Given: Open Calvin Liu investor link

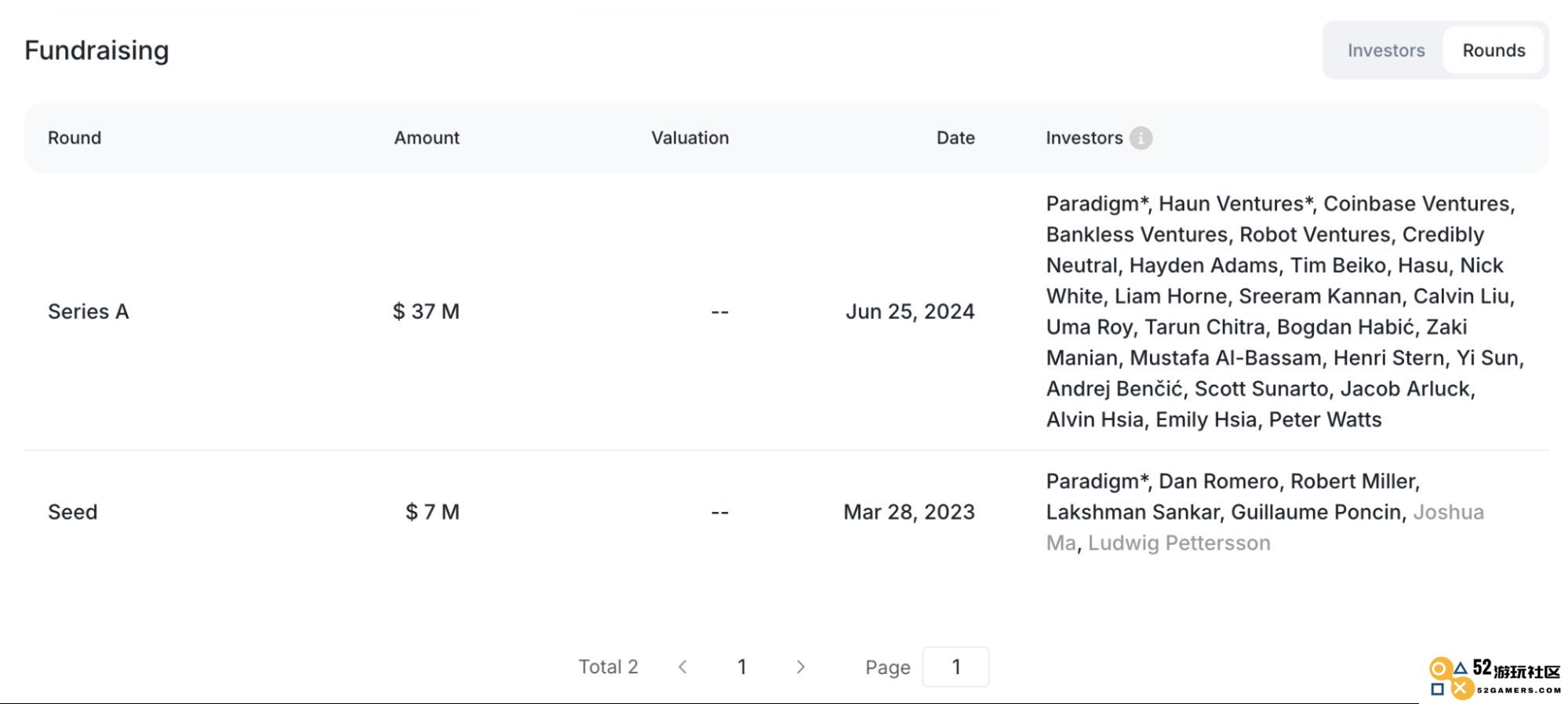Looking at the screenshot, I should (x=1461, y=296).
